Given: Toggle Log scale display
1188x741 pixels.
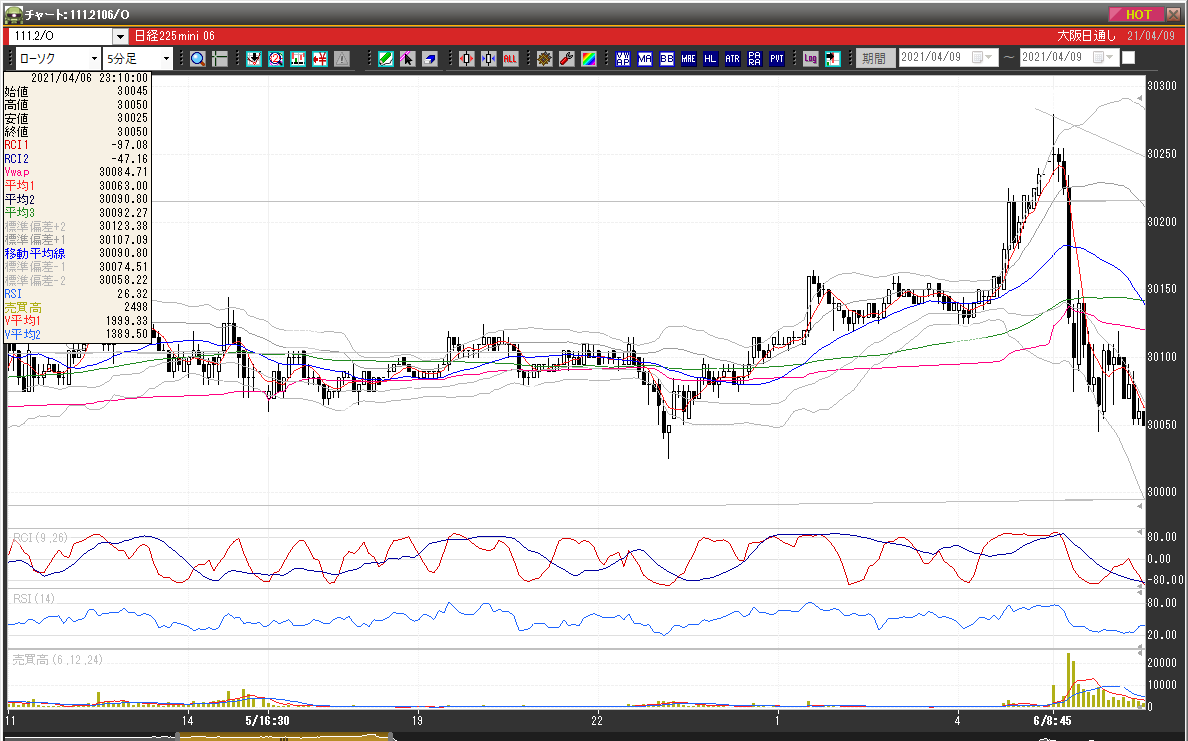Looking at the screenshot, I should click(810, 59).
